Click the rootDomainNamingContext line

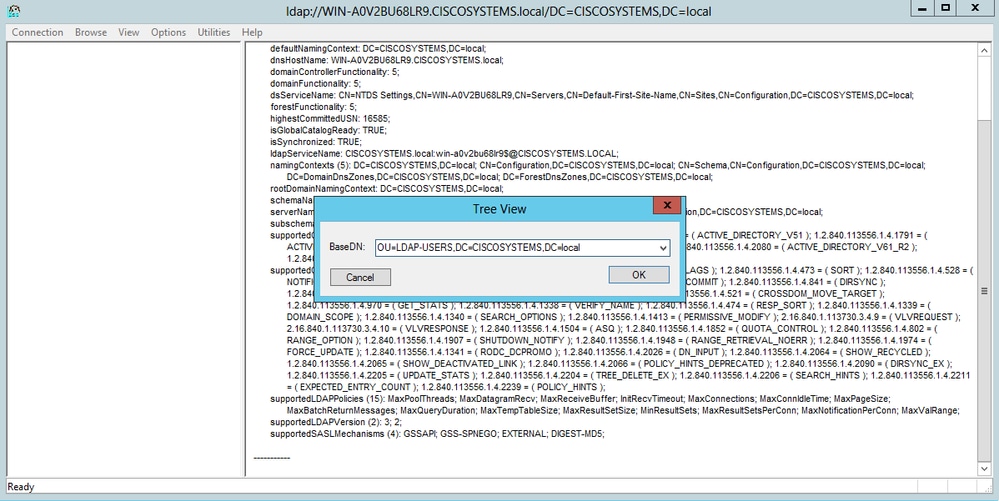coord(387,189)
